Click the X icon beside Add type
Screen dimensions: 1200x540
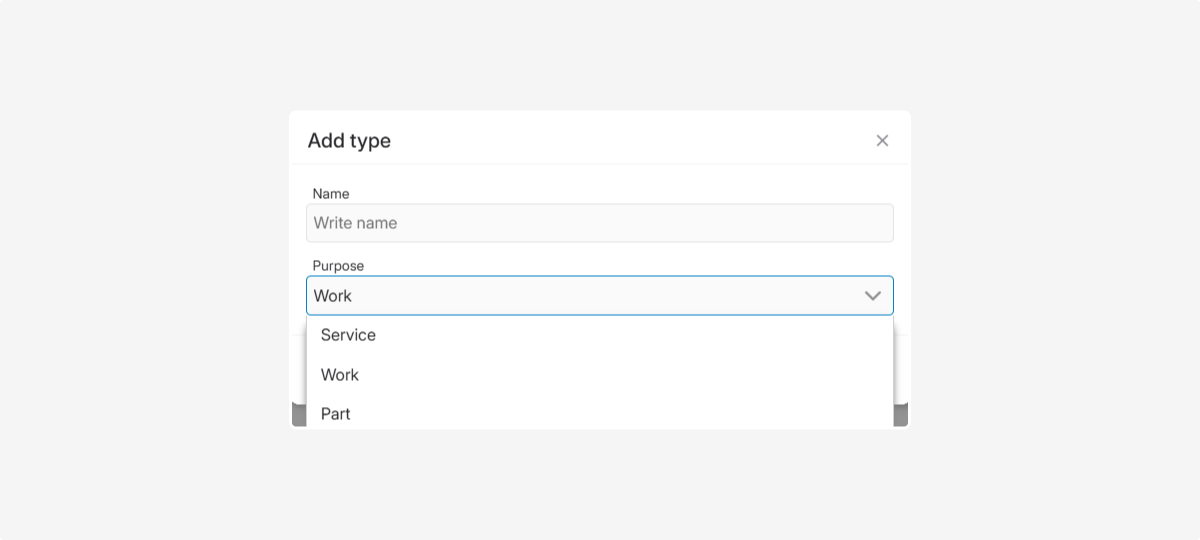tap(882, 141)
